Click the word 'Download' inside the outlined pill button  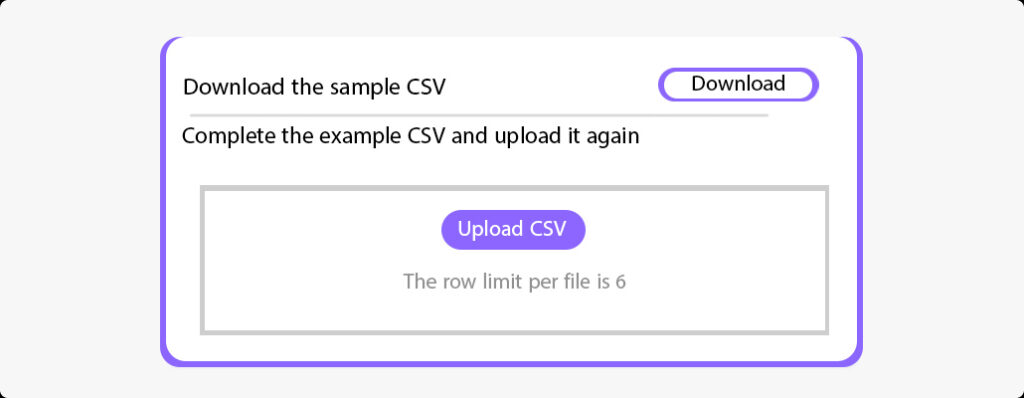click(x=738, y=84)
